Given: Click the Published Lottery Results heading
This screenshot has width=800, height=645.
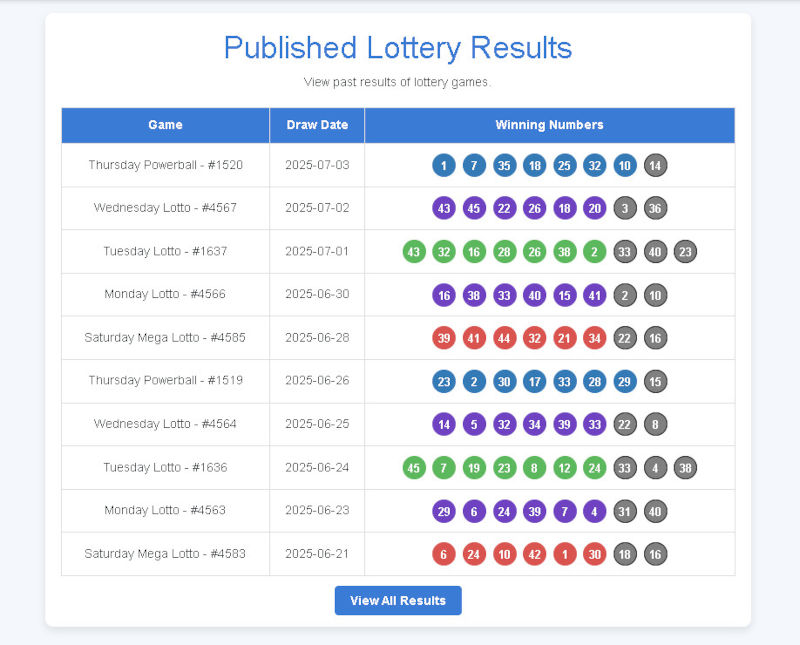Looking at the screenshot, I should pos(398,48).
